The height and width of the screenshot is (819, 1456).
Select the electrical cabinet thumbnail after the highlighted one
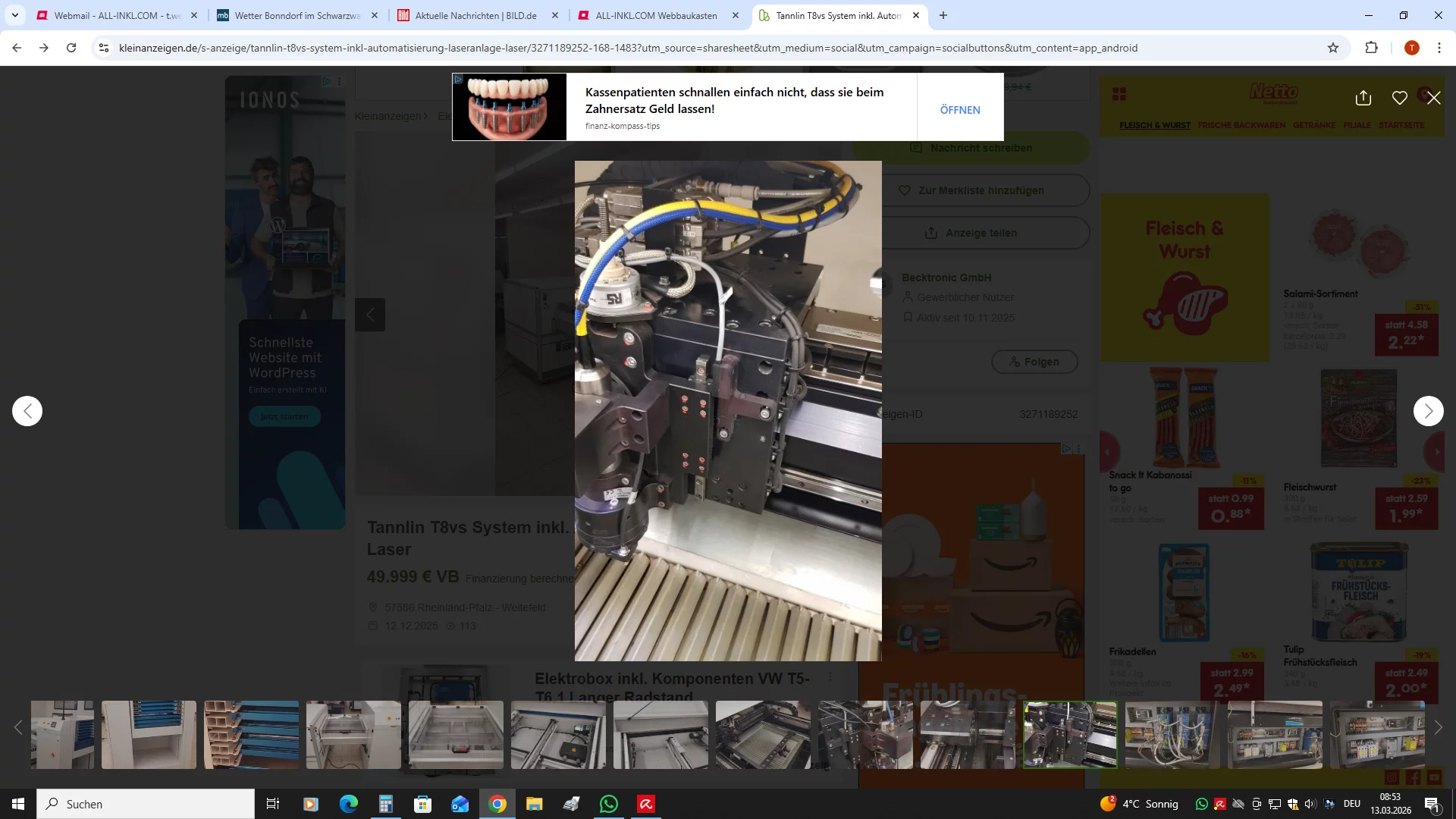[1172, 734]
